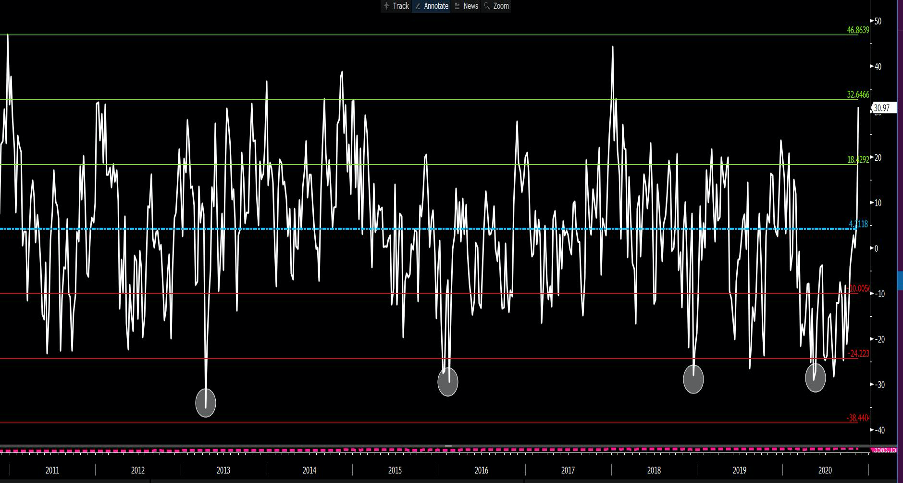
Task: Select the red -24.223 level label
Action: click(x=858, y=353)
